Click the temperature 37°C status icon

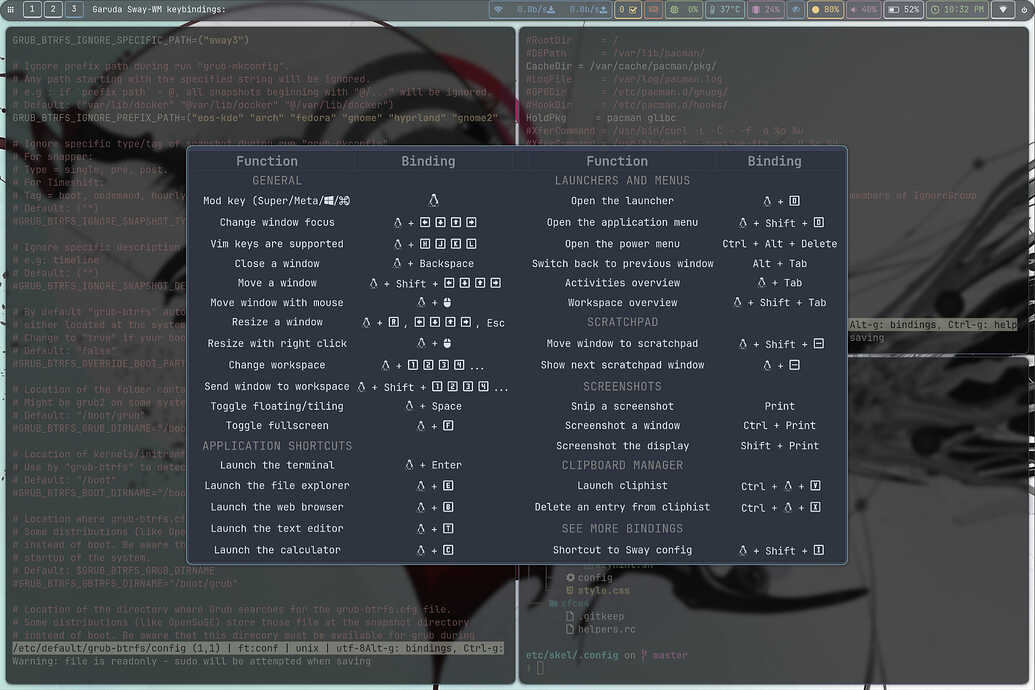pos(725,10)
